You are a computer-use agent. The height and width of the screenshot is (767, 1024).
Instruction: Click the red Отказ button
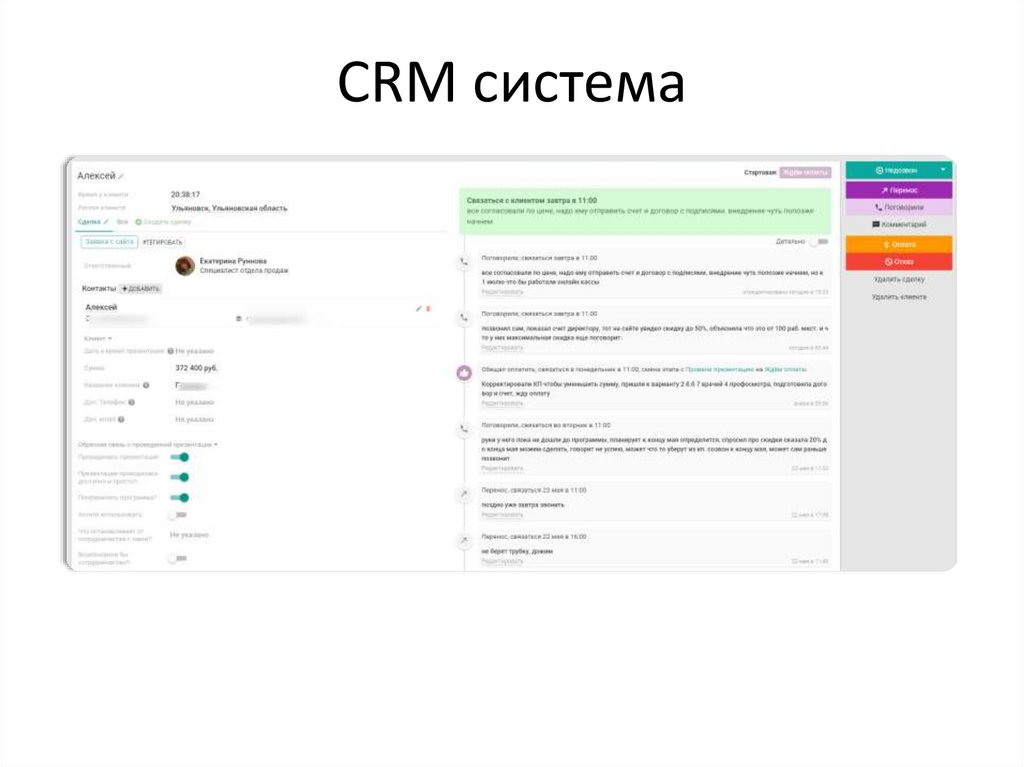tap(898, 262)
